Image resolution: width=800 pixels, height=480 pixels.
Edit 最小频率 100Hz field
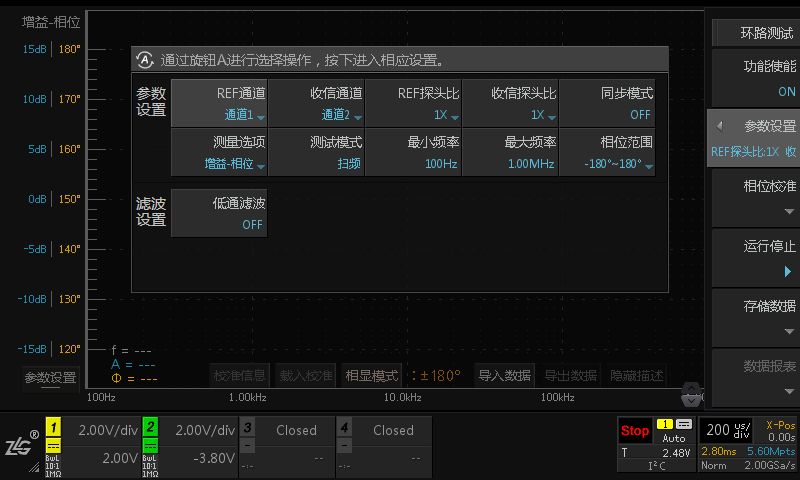413,152
